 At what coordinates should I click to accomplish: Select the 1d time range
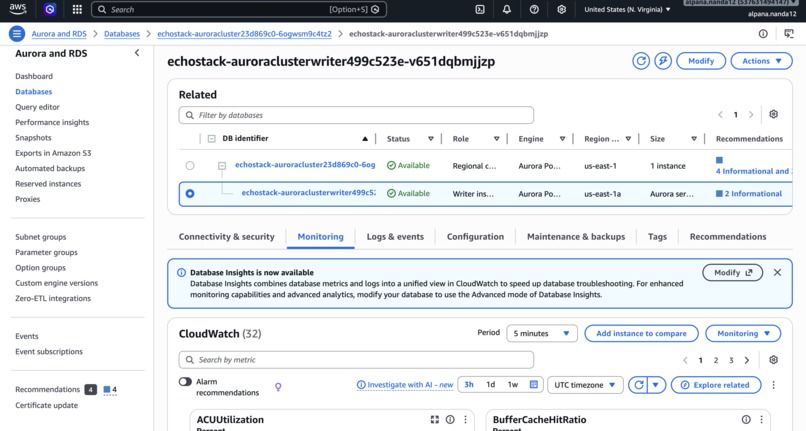pyautogui.click(x=490, y=385)
